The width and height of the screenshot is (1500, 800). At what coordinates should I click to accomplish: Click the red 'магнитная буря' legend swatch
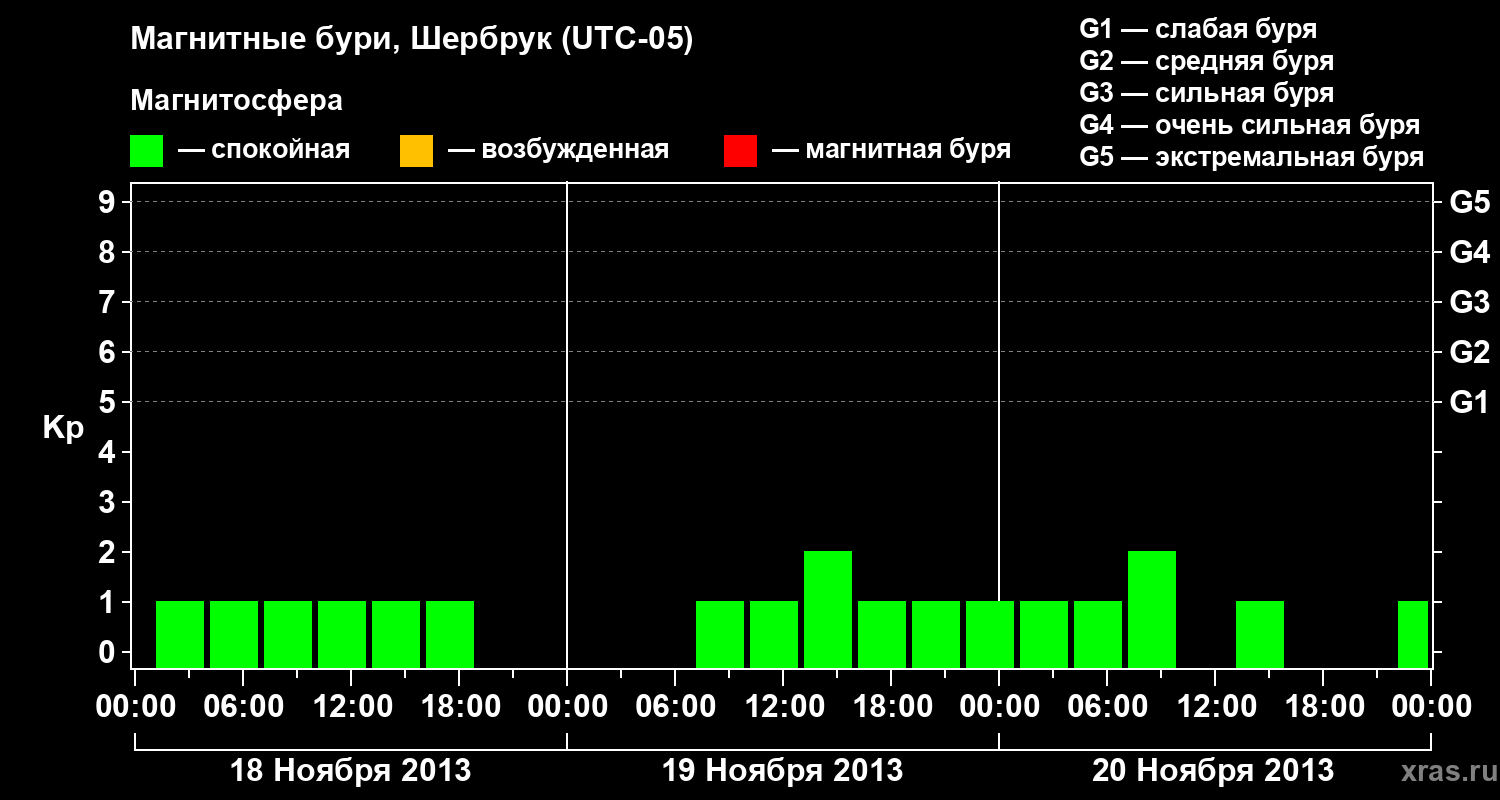(x=740, y=151)
